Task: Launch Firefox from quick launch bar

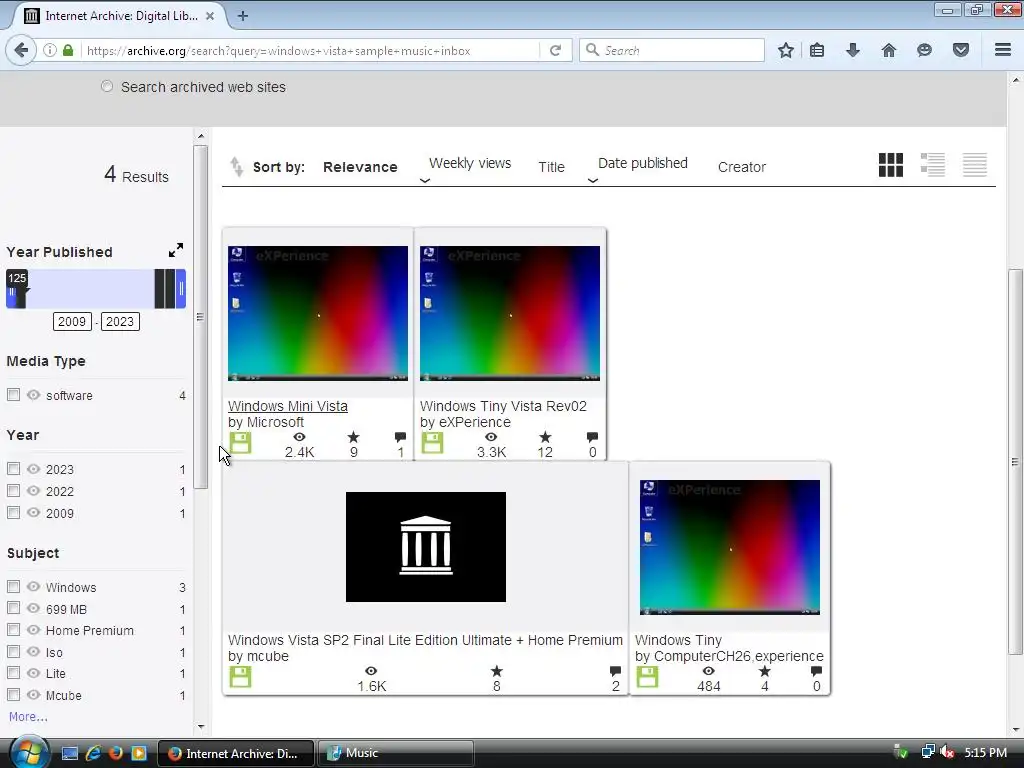Action: (116, 753)
